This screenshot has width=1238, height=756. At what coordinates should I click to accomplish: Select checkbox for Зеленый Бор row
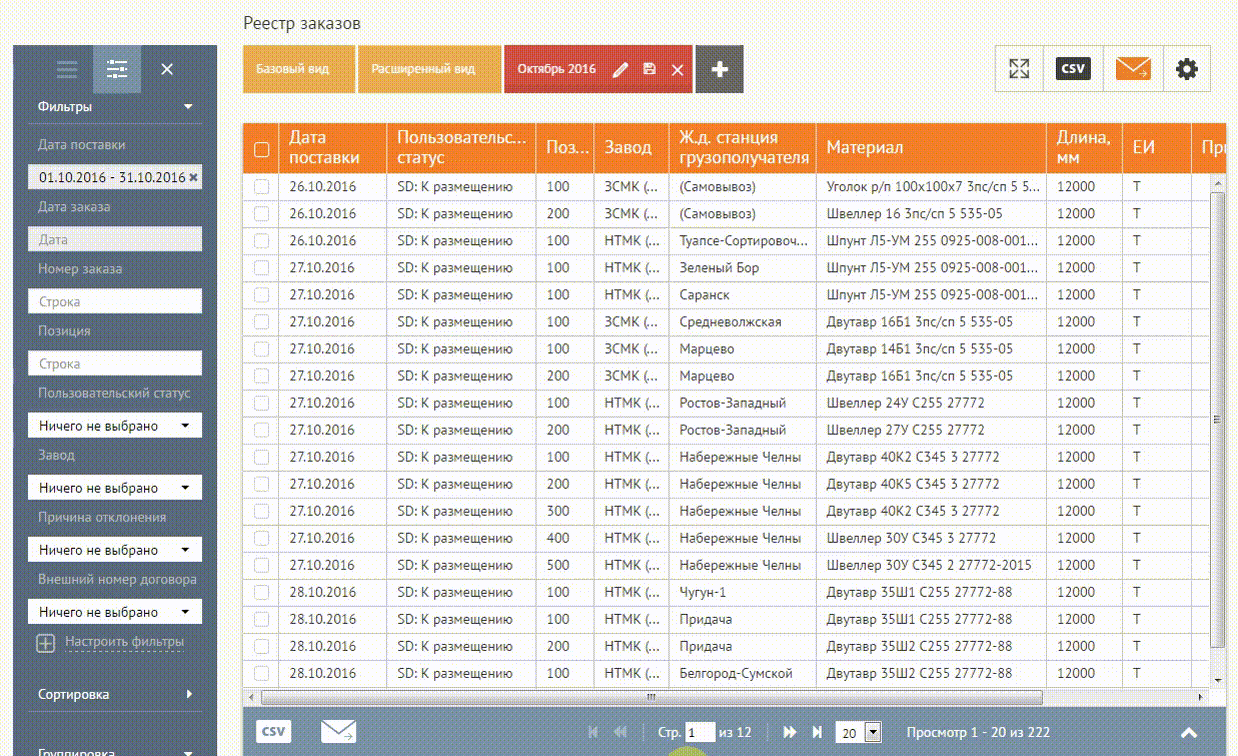(262, 268)
